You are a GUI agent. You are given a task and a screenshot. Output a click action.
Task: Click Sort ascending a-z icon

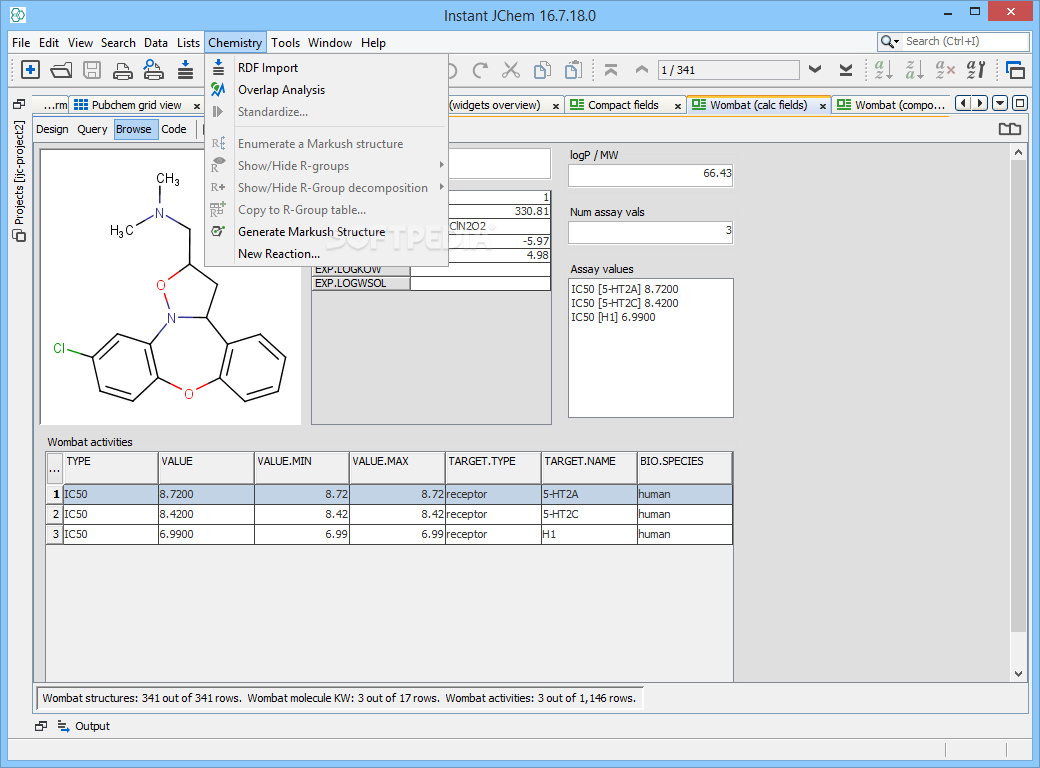coord(883,70)
